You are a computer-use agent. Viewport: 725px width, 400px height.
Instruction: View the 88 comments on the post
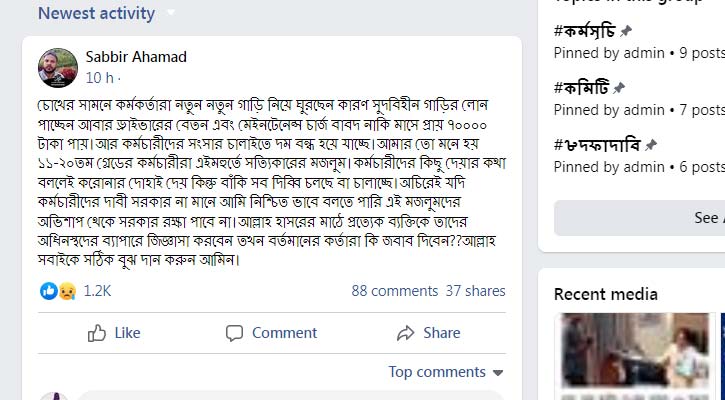coord(395,291)
